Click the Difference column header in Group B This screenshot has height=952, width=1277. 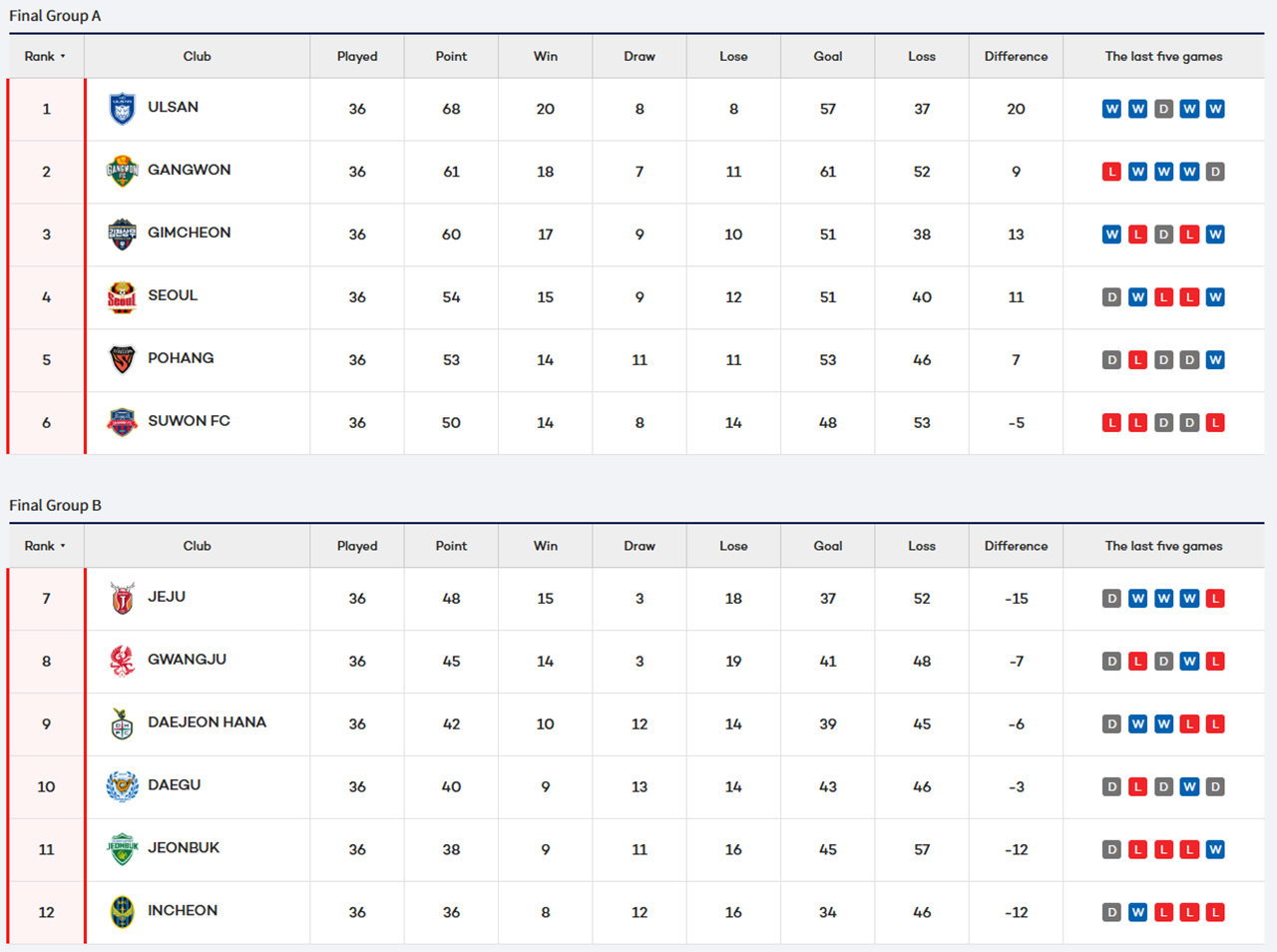tap(1016, 546)
